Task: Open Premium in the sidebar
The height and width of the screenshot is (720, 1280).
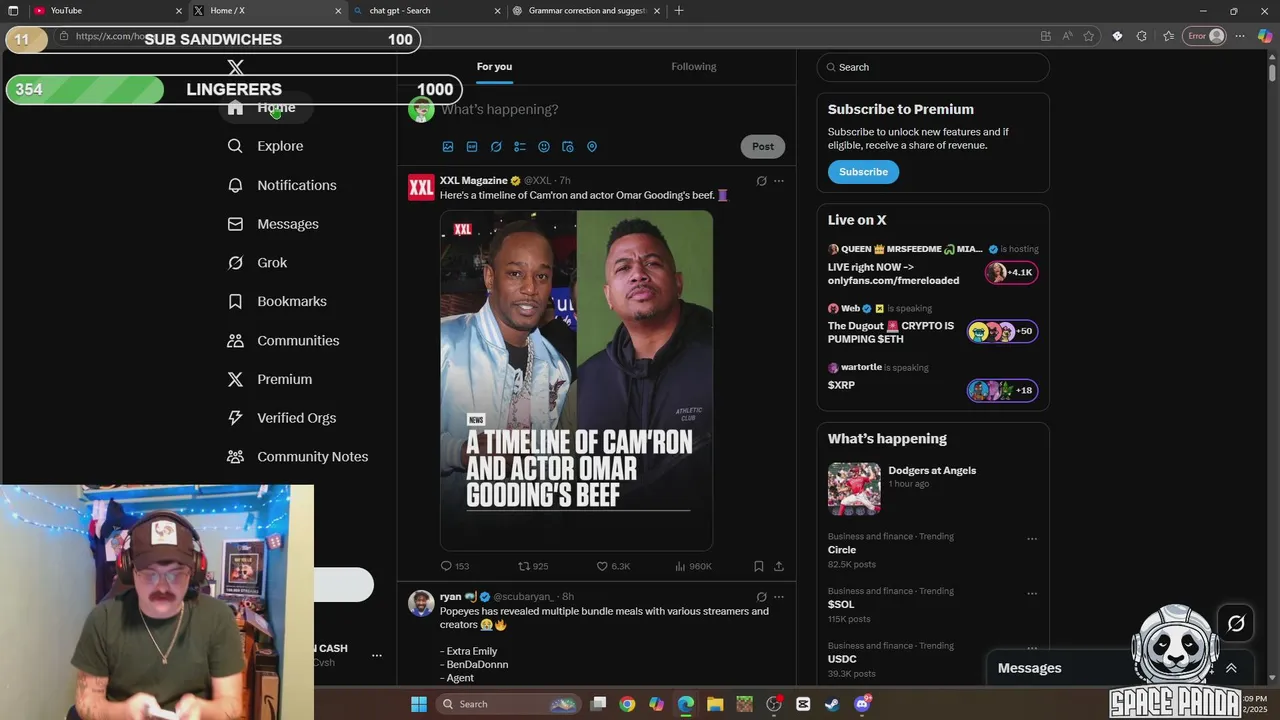Action: 270,379
